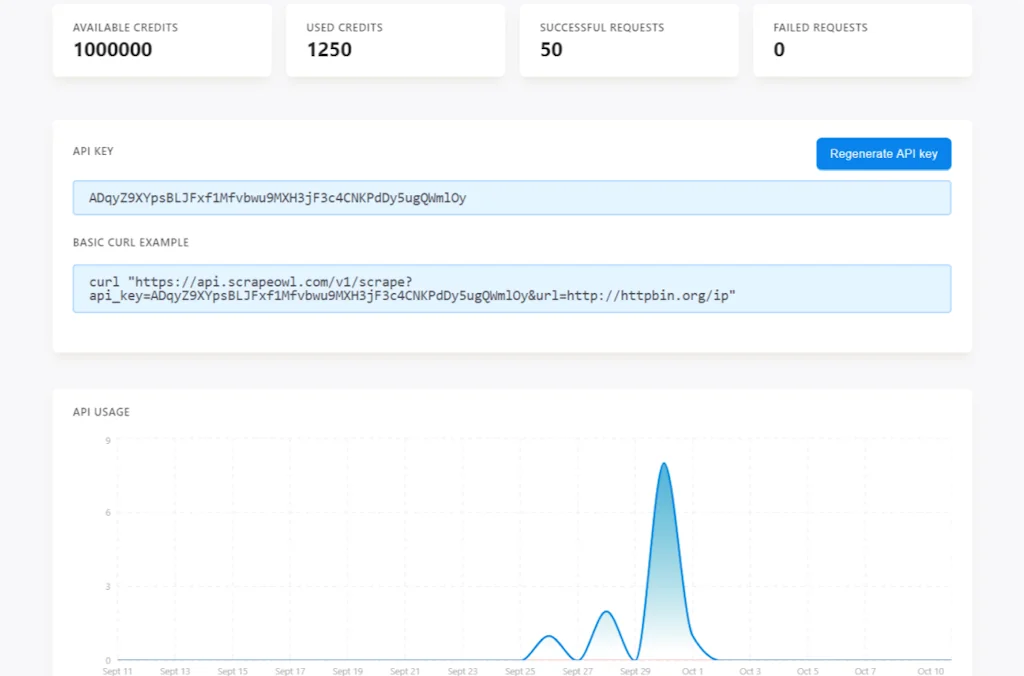Screen dimensions: 1024x676
Task: Select the Failed Requests card
Action: click(x=862, y=40)
